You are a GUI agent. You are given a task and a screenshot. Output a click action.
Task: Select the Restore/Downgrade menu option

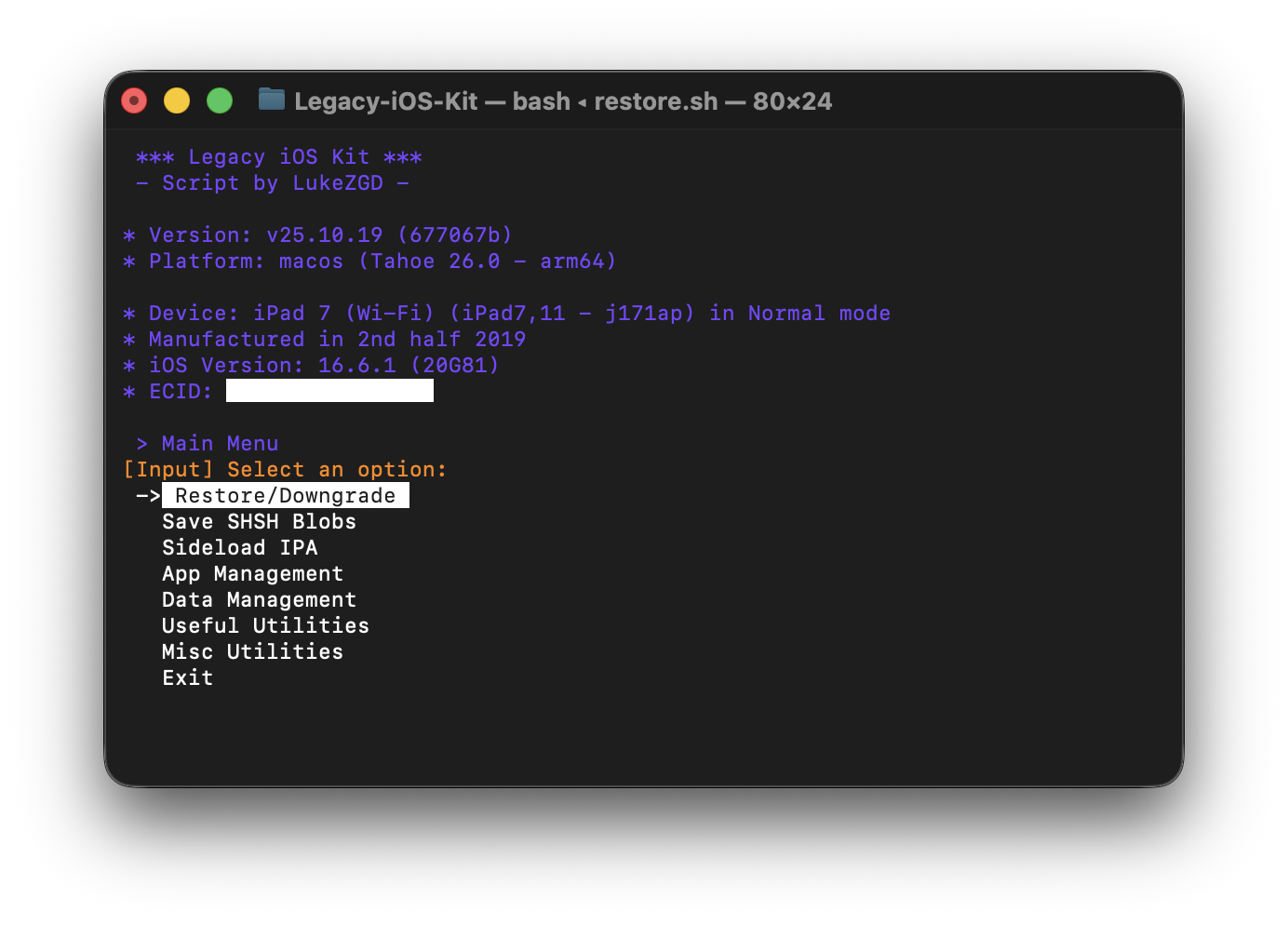(285, 496)
